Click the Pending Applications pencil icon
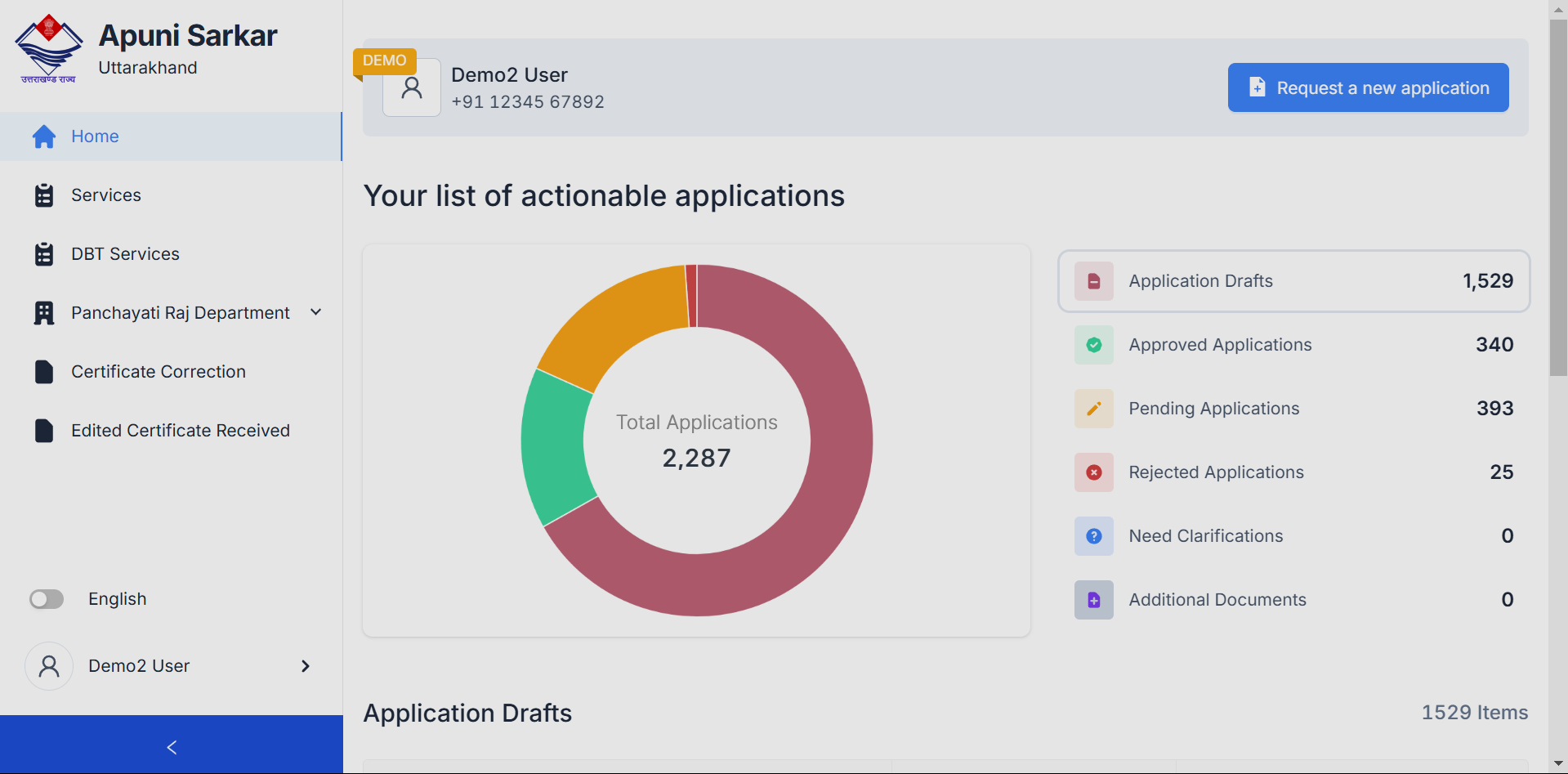The width and height of the screenshot is (1568, 774). (x=1094, y=409)
